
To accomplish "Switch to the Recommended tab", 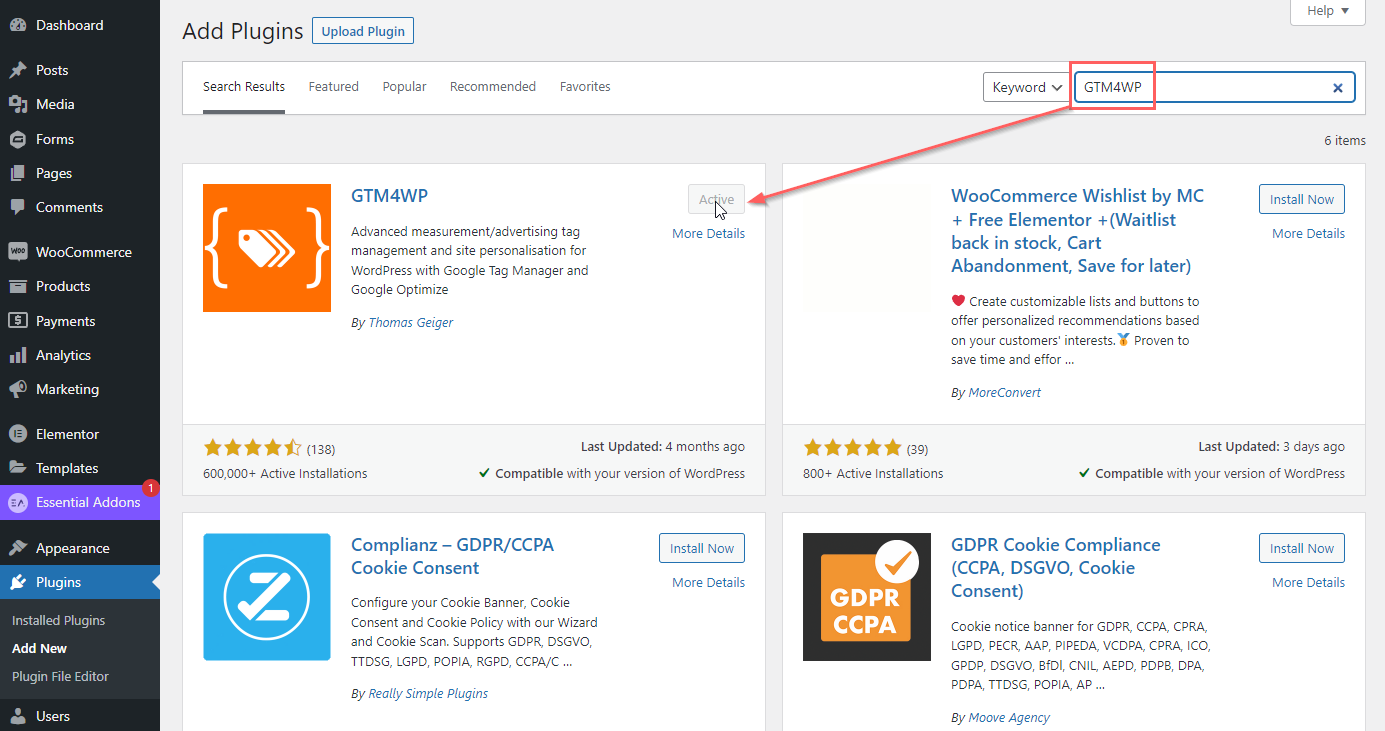I will point(493,87).
